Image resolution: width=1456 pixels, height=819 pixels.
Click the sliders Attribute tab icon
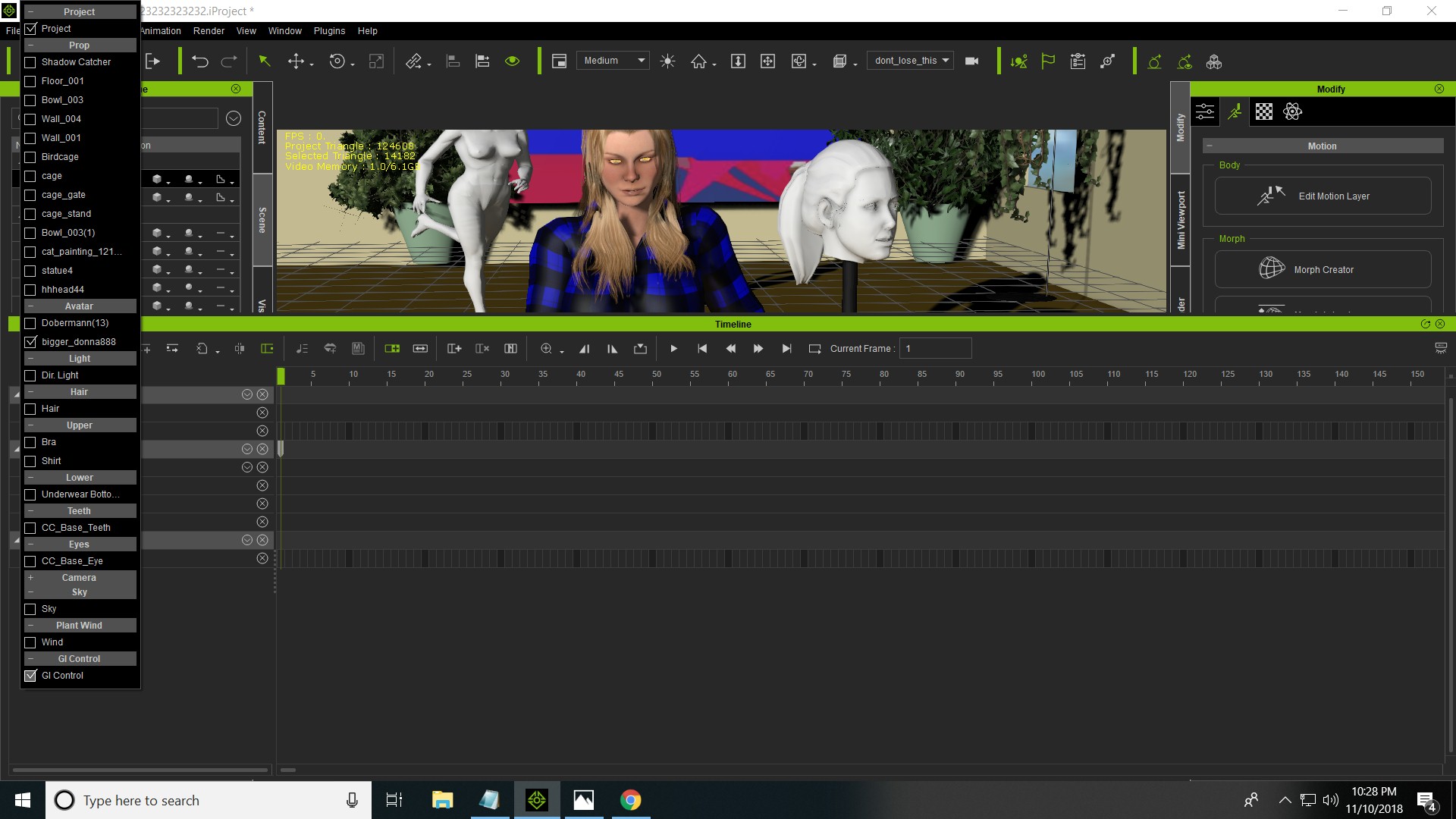pyautogui.click(x=1205, y=111)
